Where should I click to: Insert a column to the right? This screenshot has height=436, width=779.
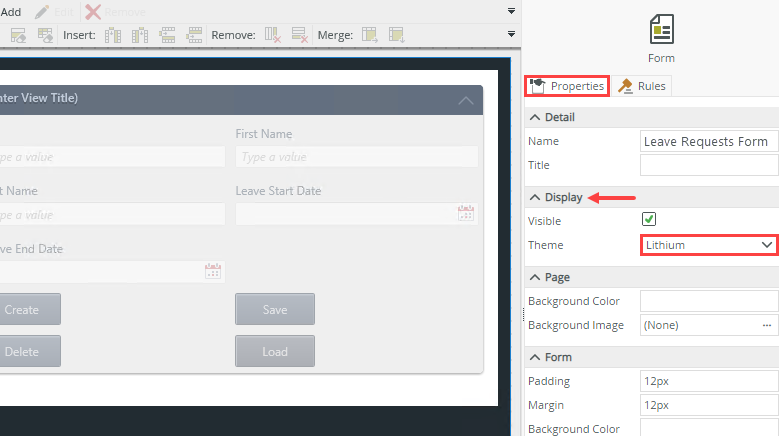point(140,35)
